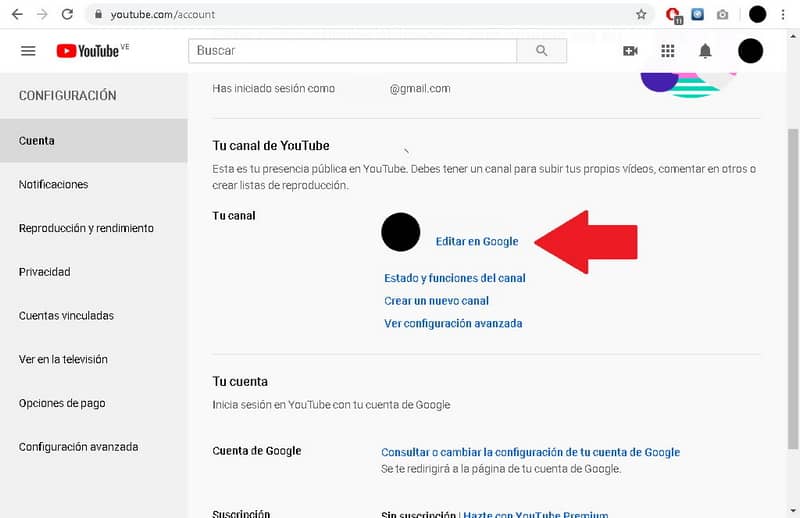This screenshot has width=800, height=518.
Task: Open the create video camera icon
Action: point(630,51)
